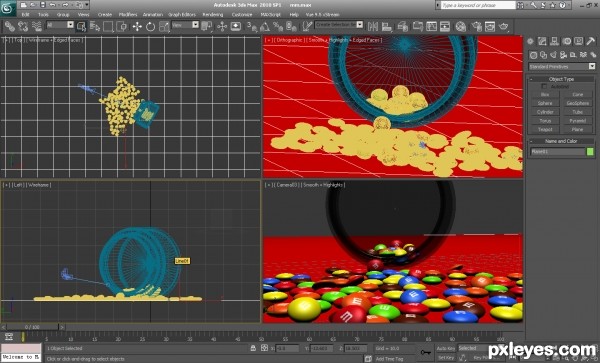The height and width of the screenshot is (363, 600).
Task: Toggle the 3D Snaps button
Action: 251,26
